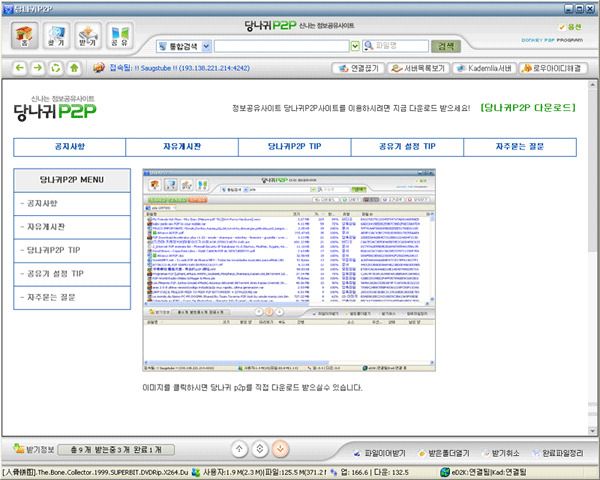Click the program screenshot thumbnail image
The image size is (600, 480).
(289, 270)
